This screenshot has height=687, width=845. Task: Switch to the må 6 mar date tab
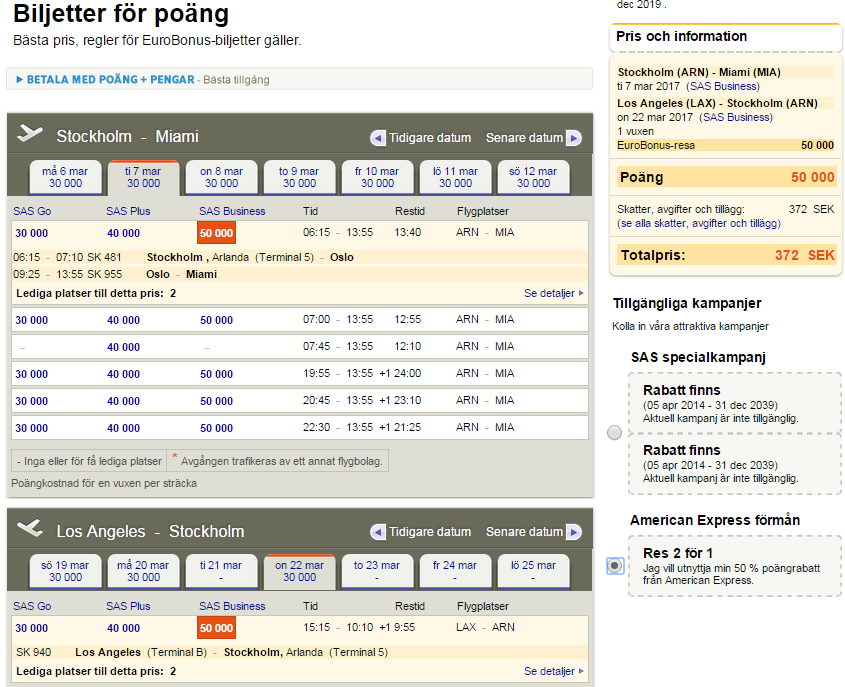click(65, 177)
